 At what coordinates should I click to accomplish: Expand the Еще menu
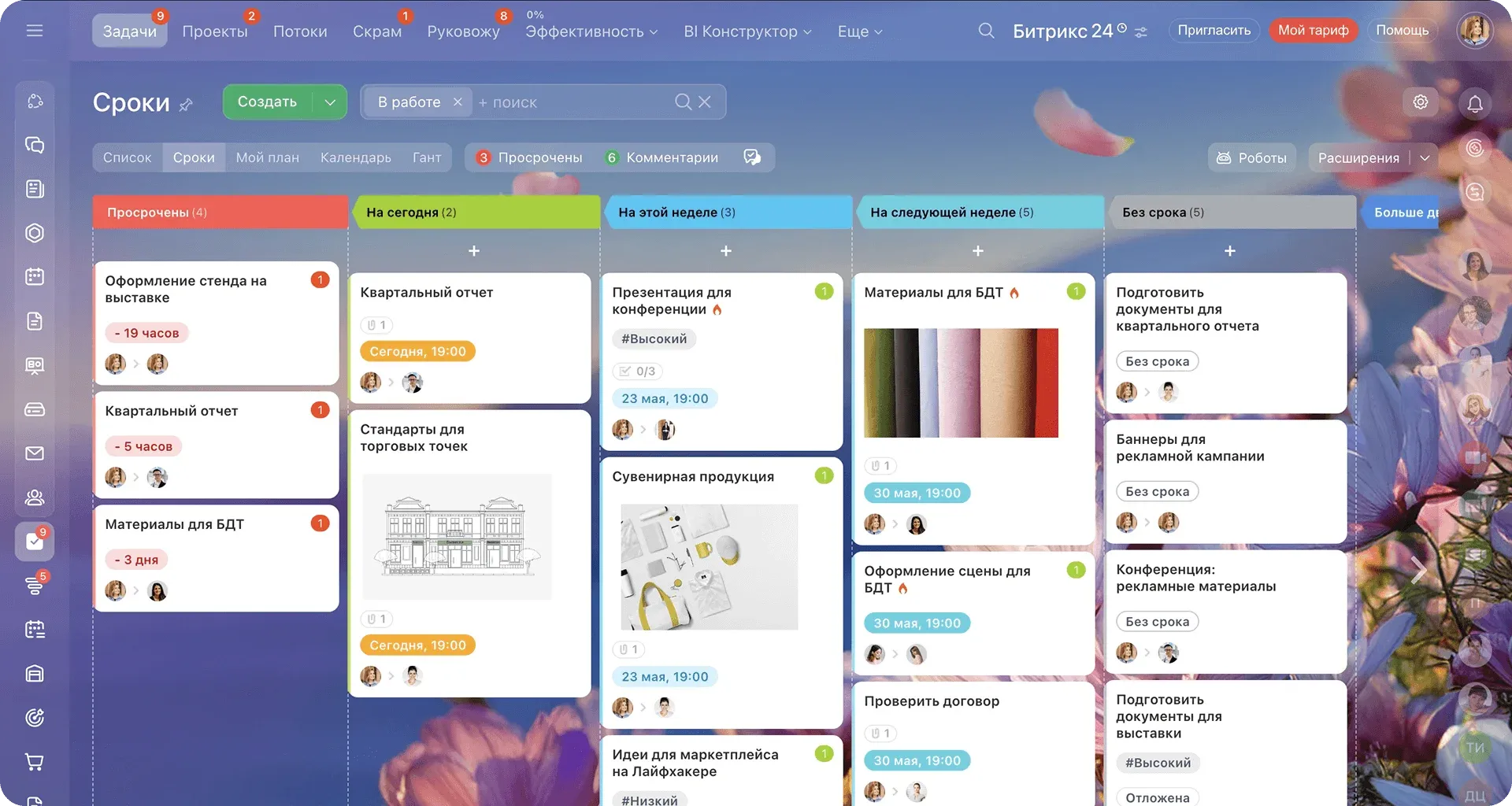click(x=860, y=31)
